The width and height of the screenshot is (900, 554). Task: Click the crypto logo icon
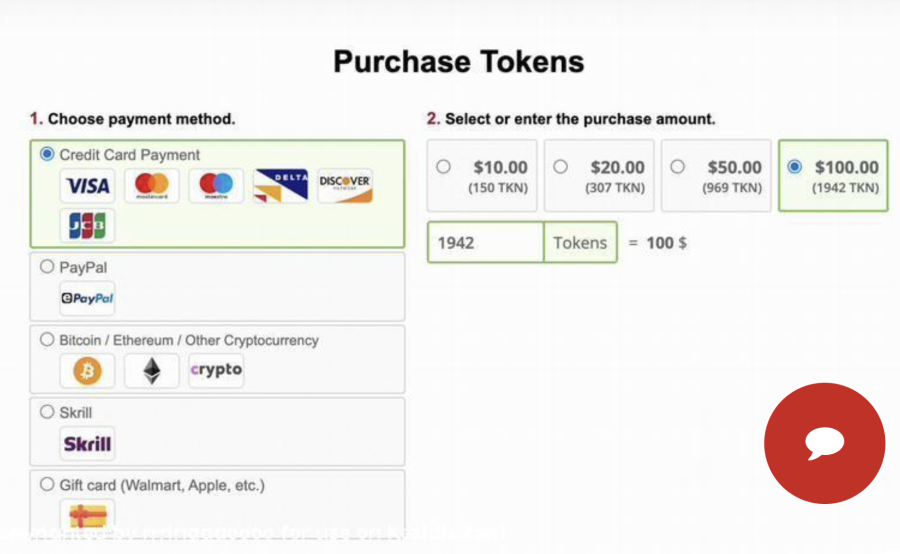pos(216,371)
